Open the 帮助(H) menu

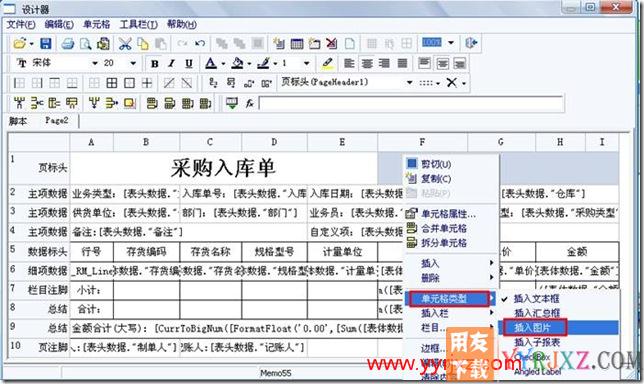tap(182, 24)
